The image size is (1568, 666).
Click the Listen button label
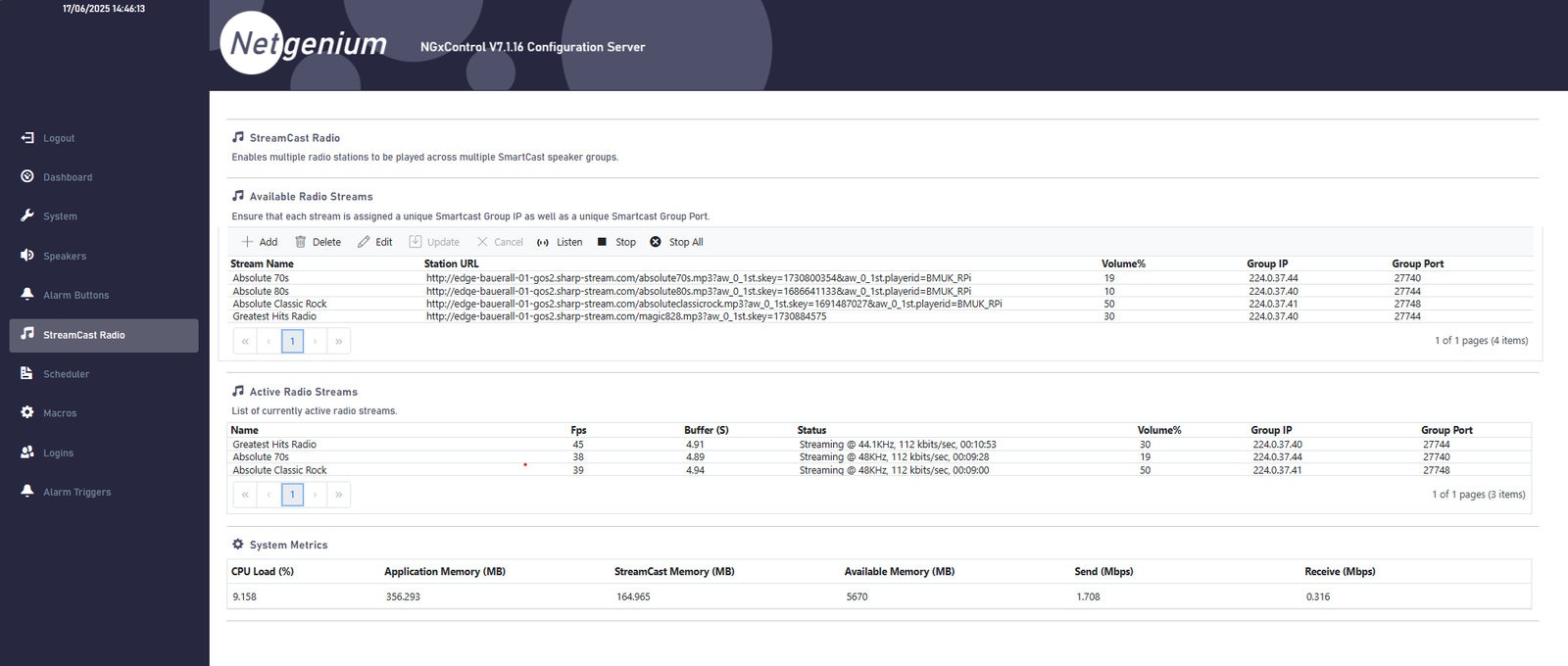click(569, 242)
